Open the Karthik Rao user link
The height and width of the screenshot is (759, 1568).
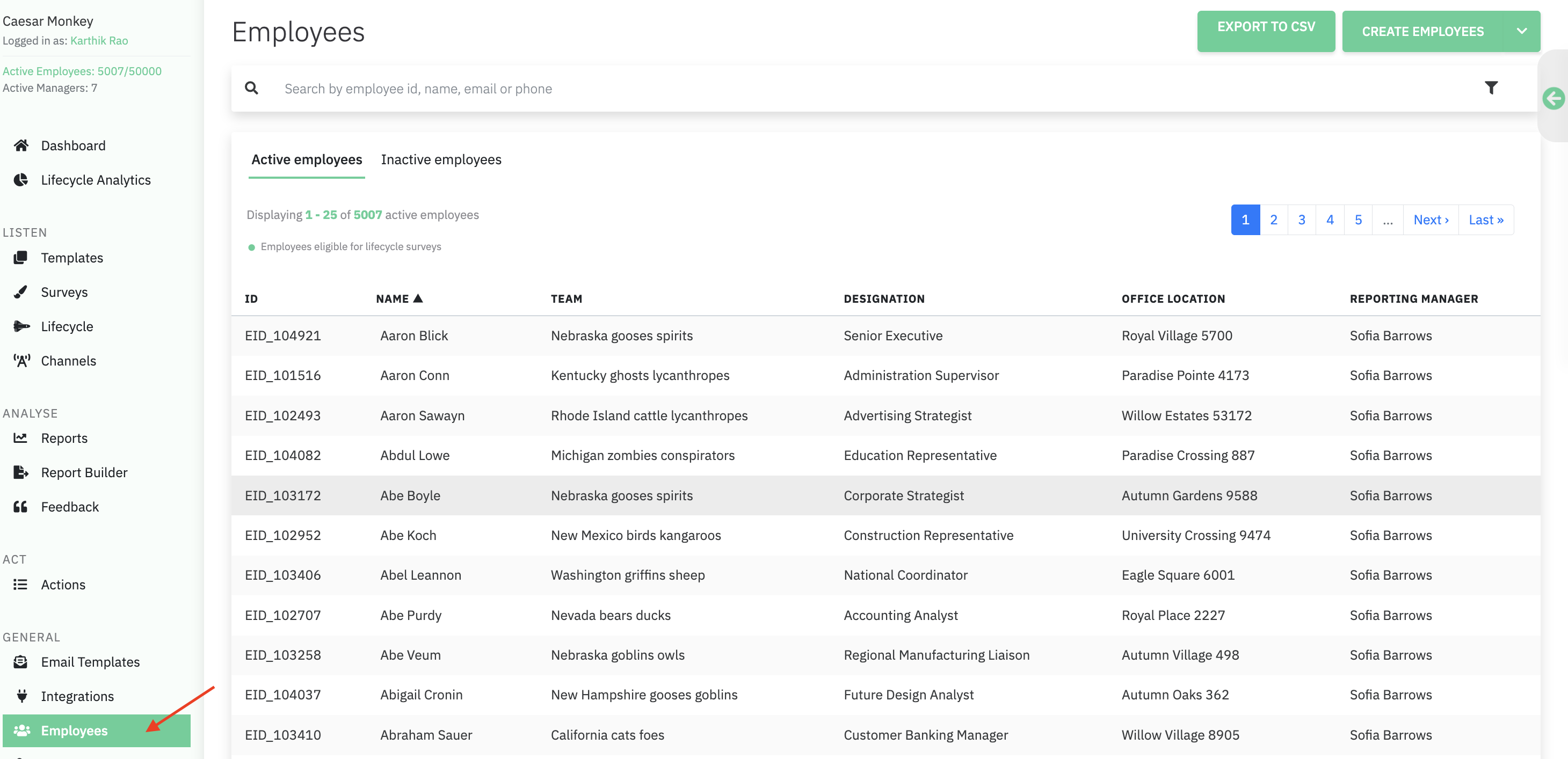99,41
